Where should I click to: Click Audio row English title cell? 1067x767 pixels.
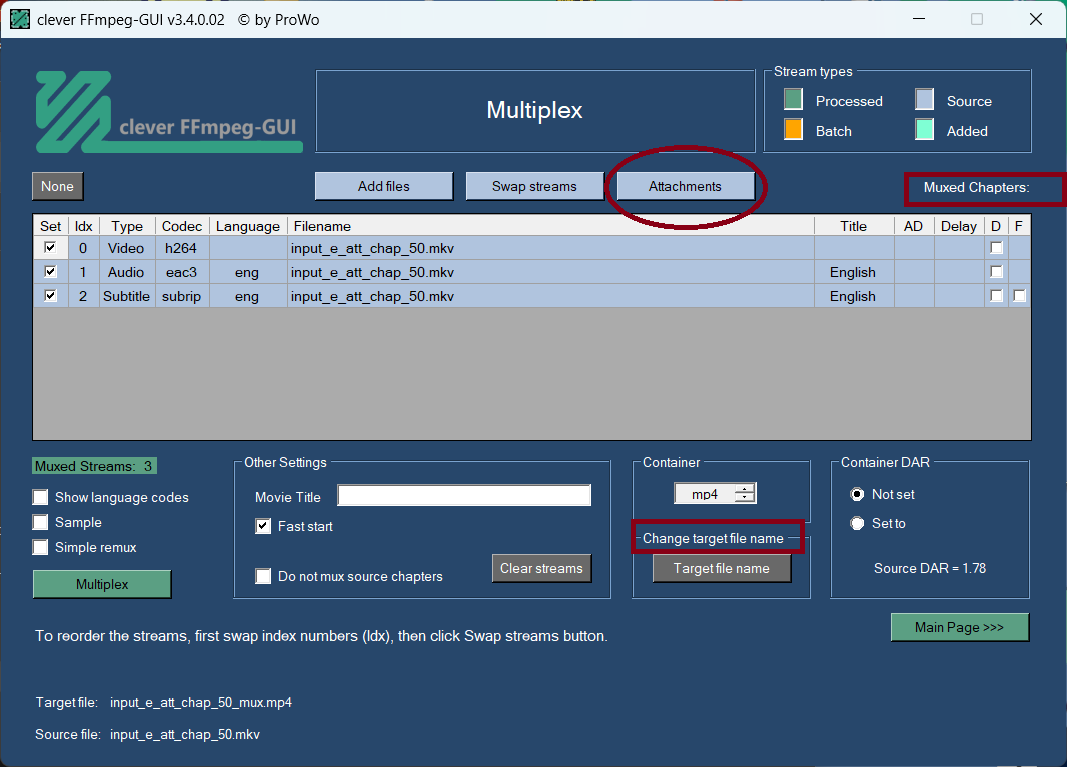[853, 272]
